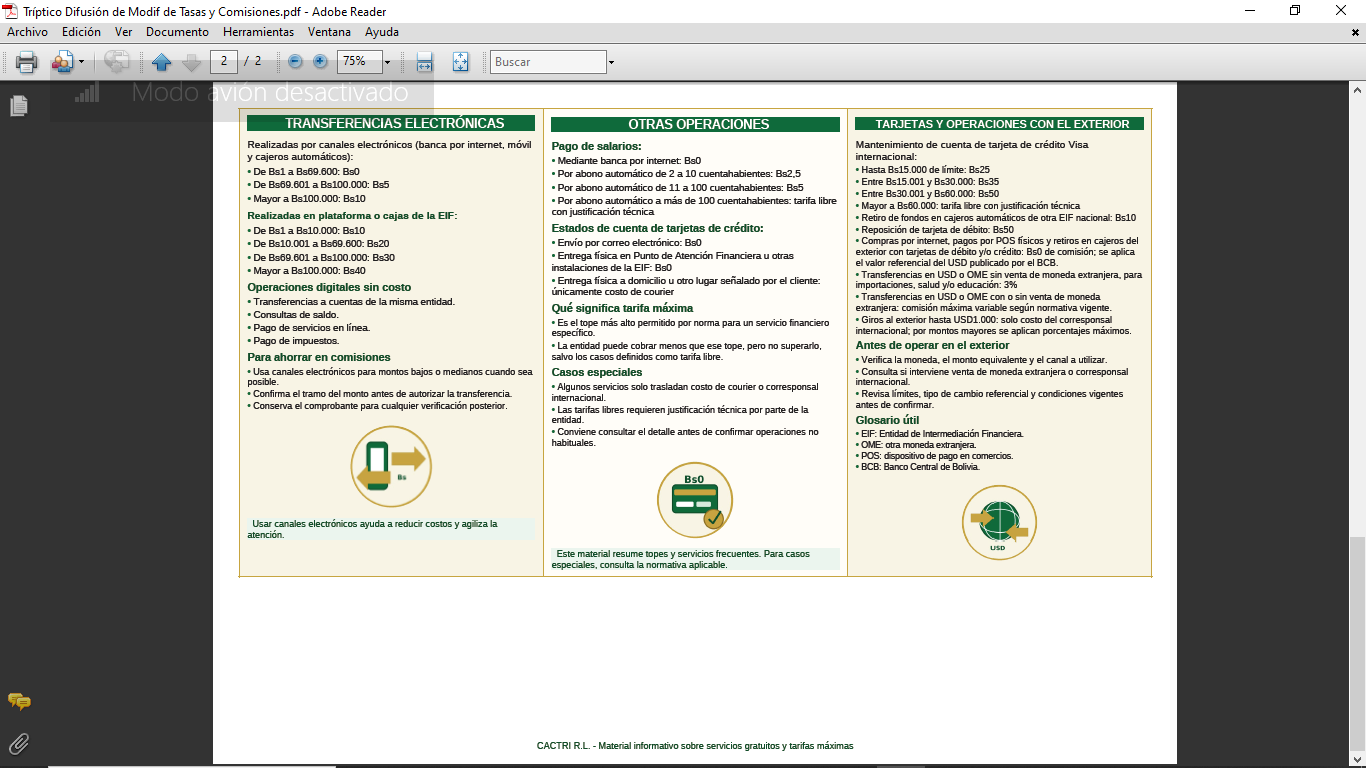Open the Pages thumbnail panel icon

(19, 105)
